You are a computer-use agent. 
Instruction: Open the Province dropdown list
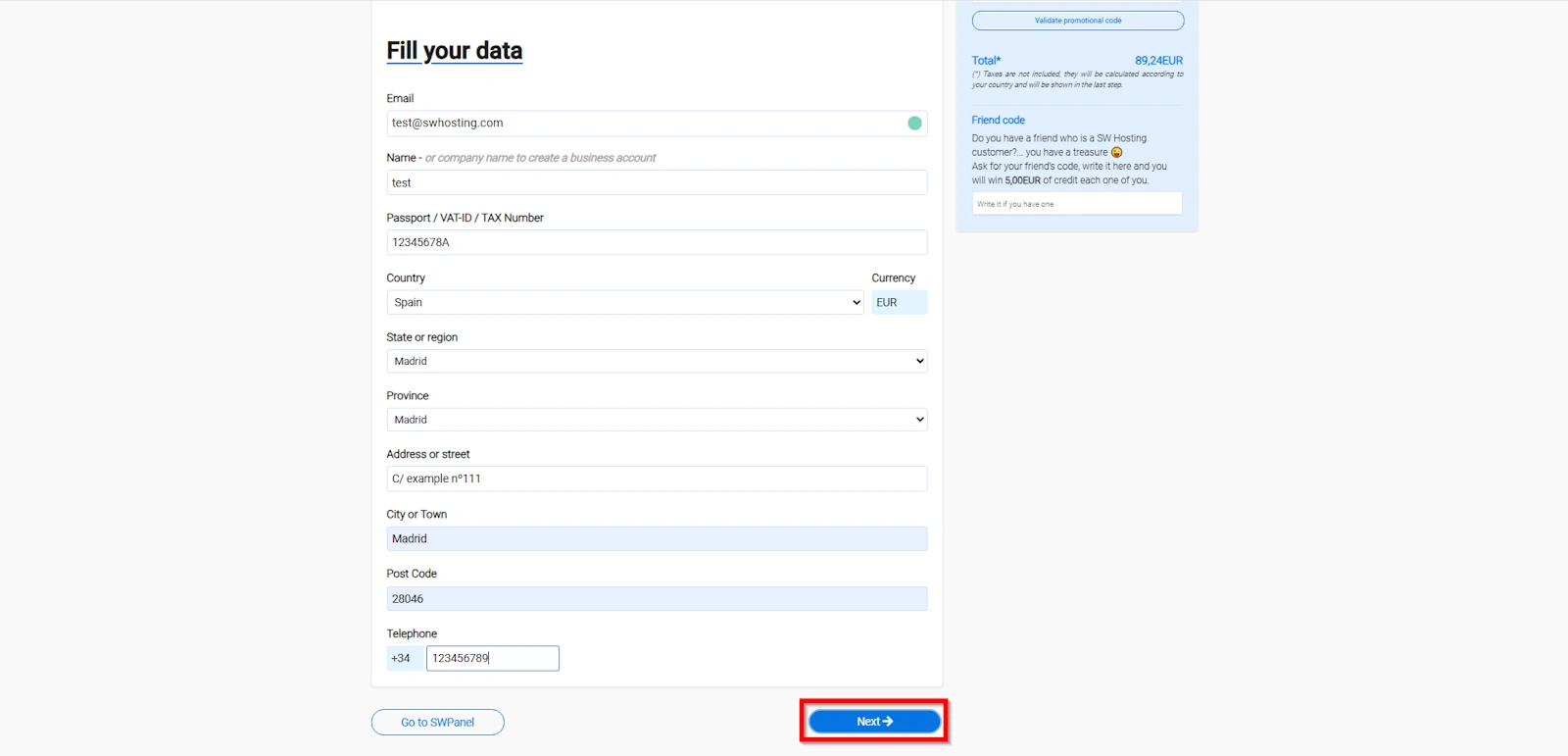coord(657,420)
